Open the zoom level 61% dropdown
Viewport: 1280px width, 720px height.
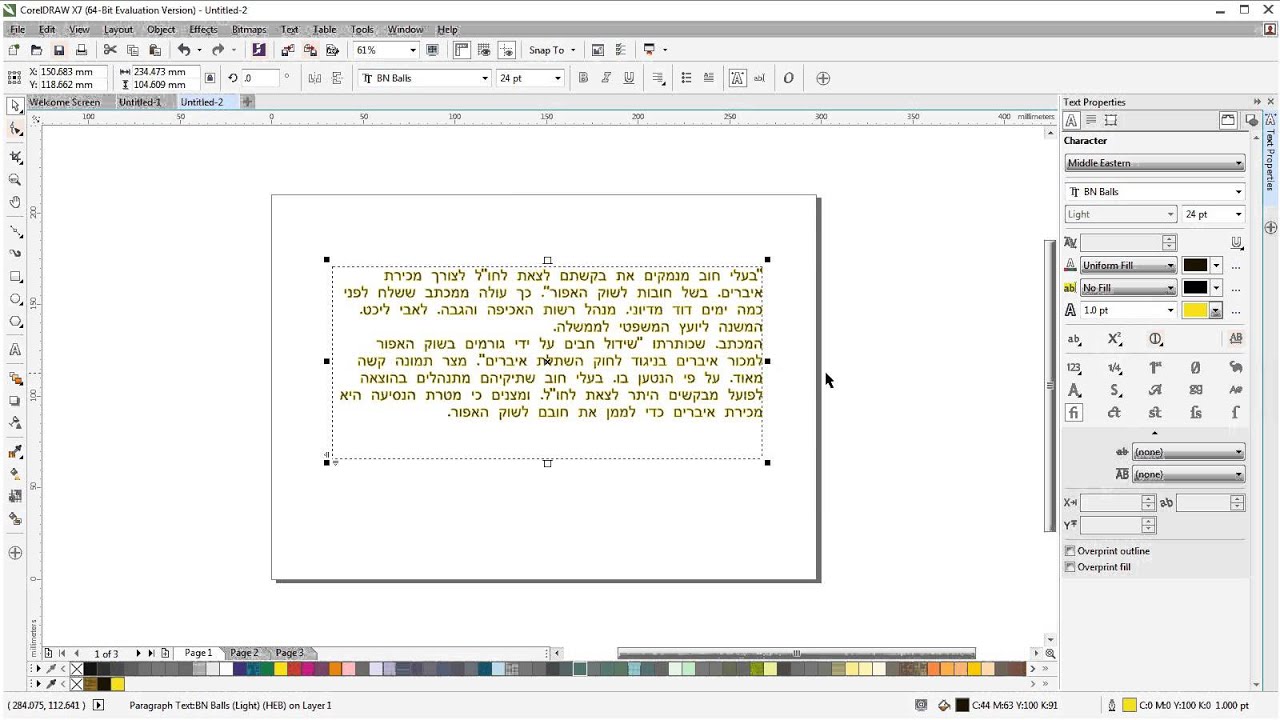pos(412,50)
